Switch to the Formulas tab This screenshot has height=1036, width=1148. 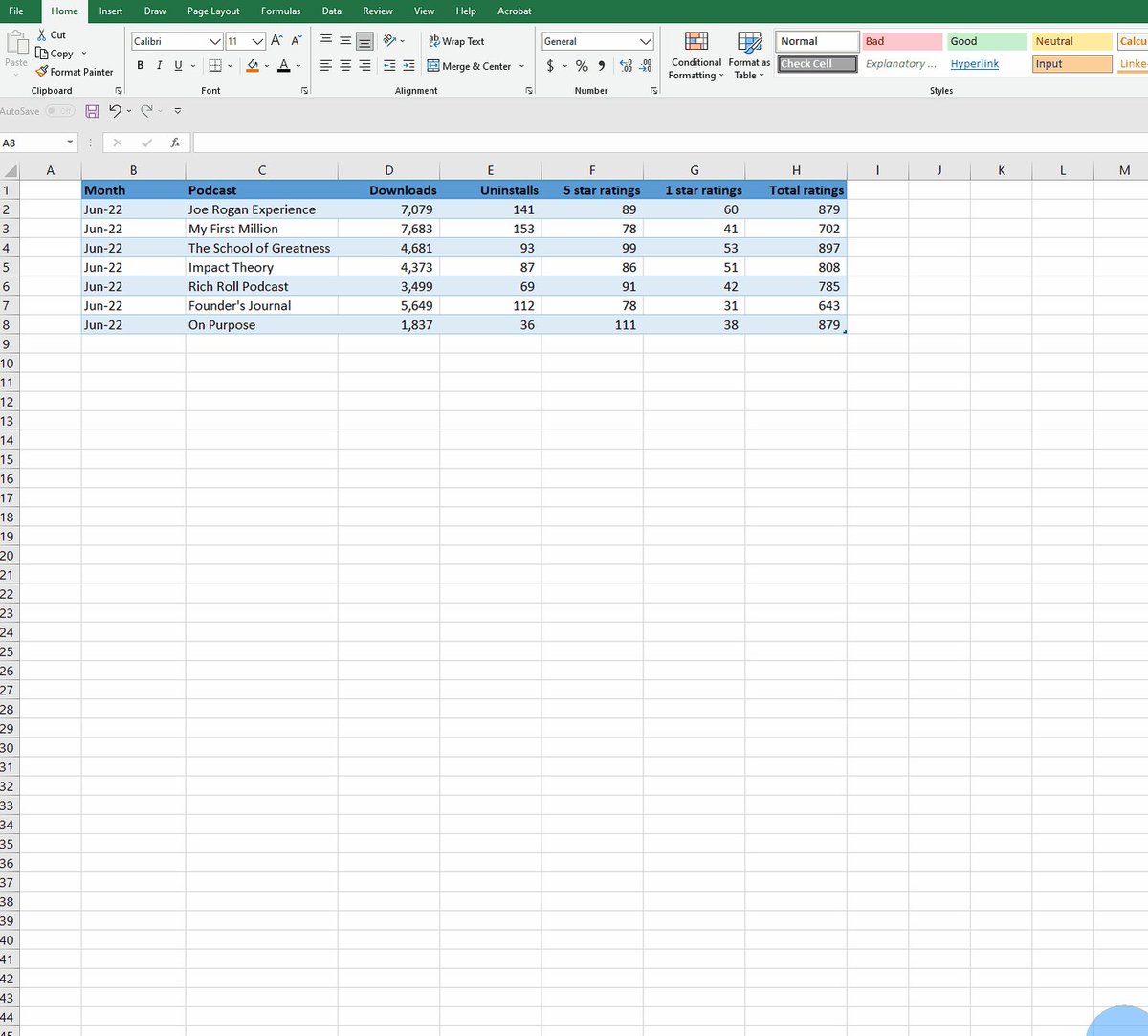[x=280, y=11]
